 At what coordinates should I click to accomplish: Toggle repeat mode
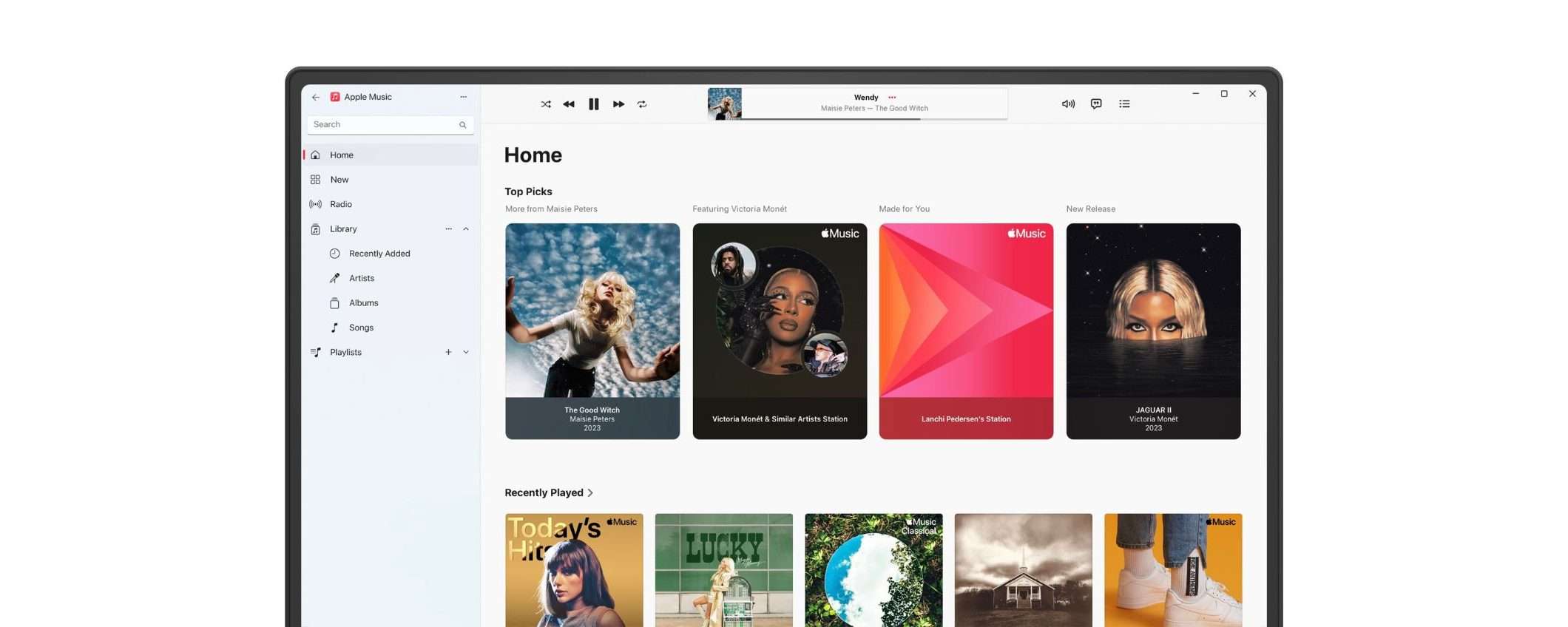pos(642,104)
